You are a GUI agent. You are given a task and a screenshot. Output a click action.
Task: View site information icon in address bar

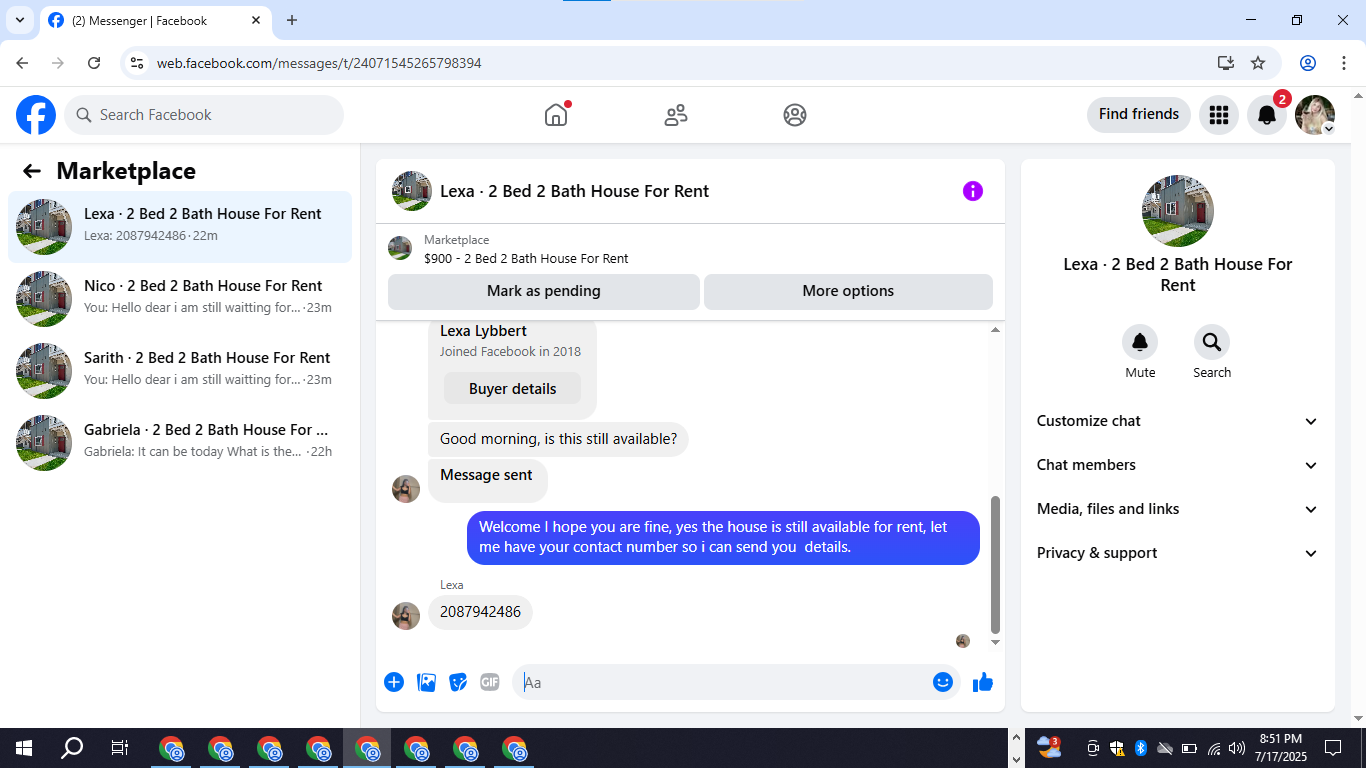138,63
